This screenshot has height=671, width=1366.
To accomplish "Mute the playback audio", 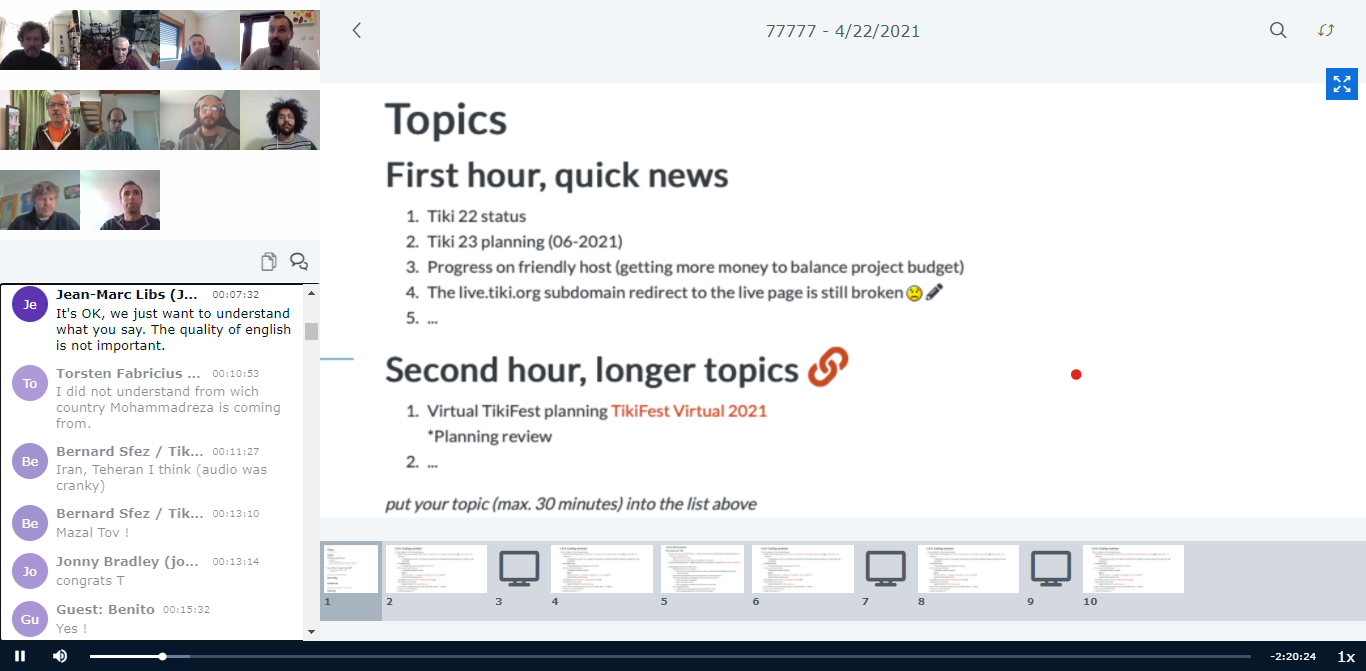I will [60, 656].
